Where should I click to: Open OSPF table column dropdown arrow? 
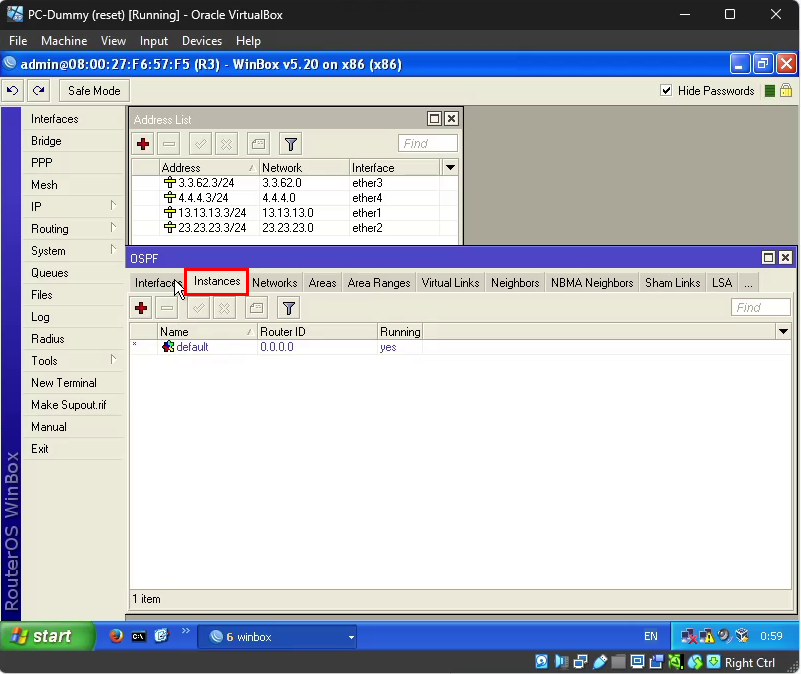click(784, 332)
